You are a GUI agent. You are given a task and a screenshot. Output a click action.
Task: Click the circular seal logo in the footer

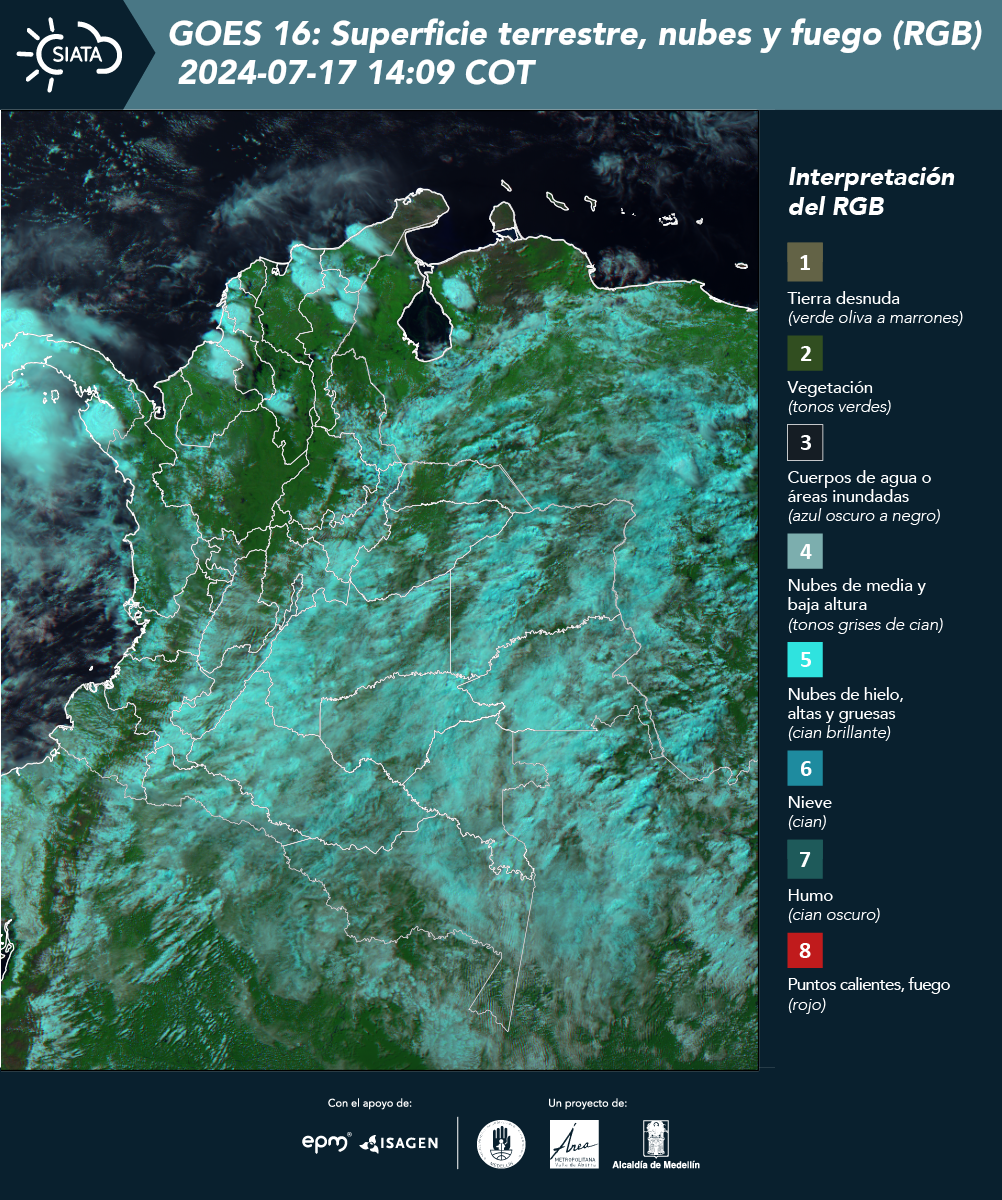click(x=501, y=1144)
